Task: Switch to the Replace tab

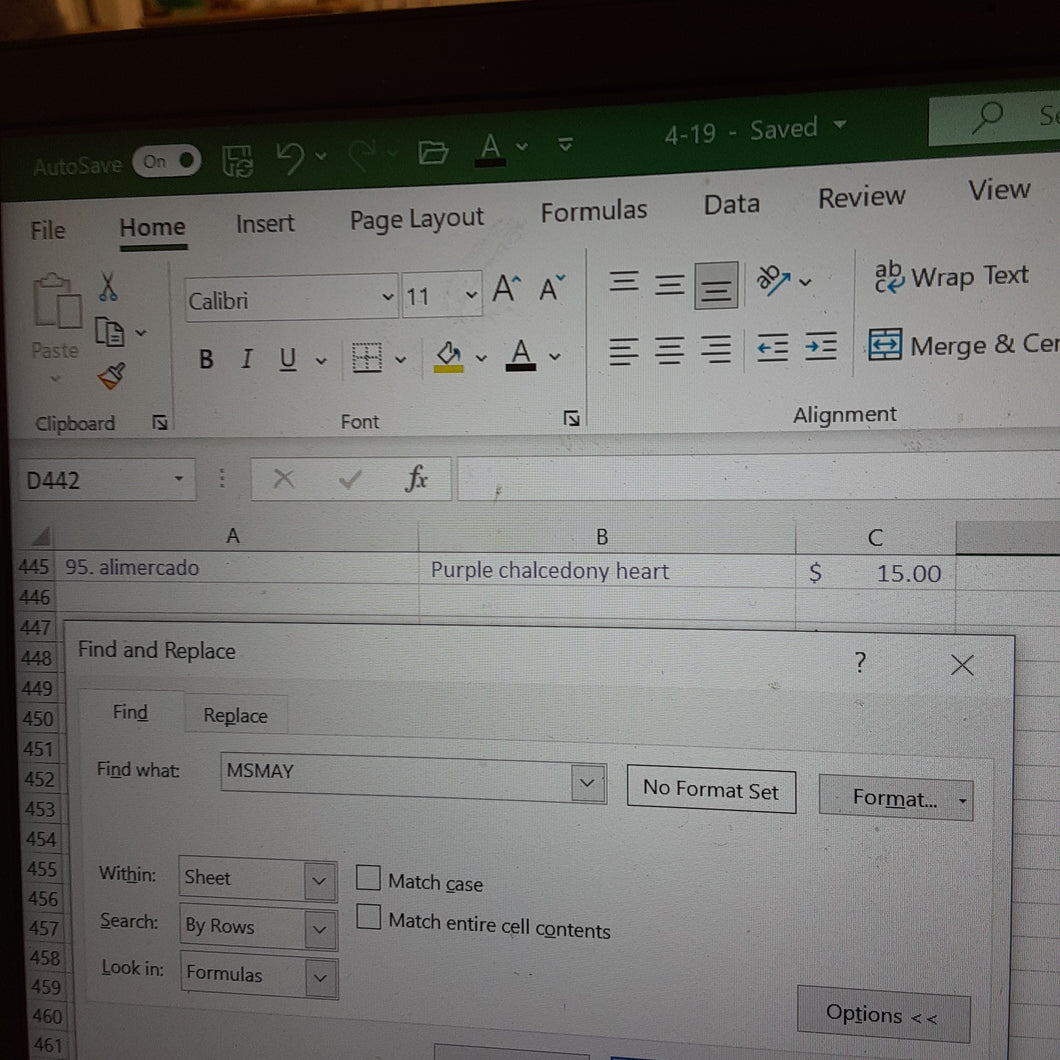Action: pos(235,715)
